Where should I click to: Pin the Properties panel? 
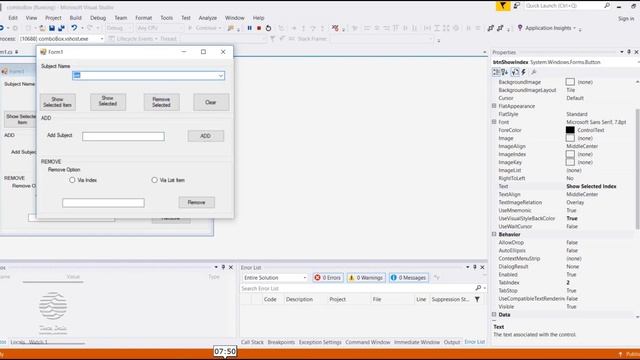point(629,52)
